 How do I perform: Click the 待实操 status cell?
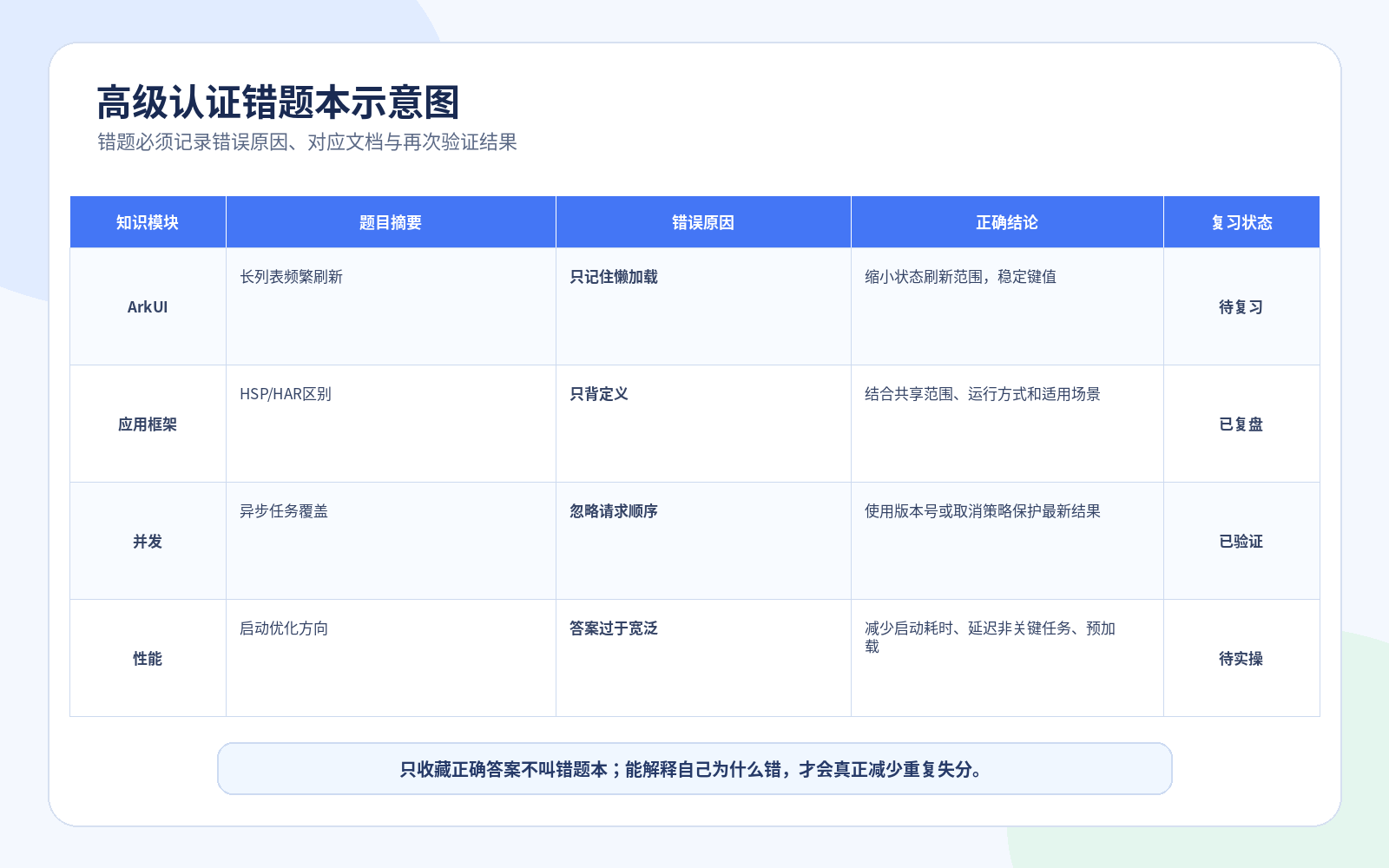pyautogui.click(x=1241, y=658)
